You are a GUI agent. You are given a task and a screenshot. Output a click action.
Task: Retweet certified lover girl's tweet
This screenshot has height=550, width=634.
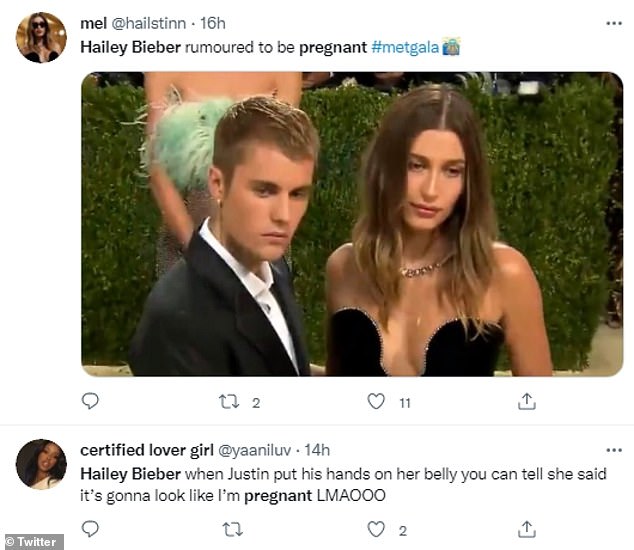(x=229, y=527)
